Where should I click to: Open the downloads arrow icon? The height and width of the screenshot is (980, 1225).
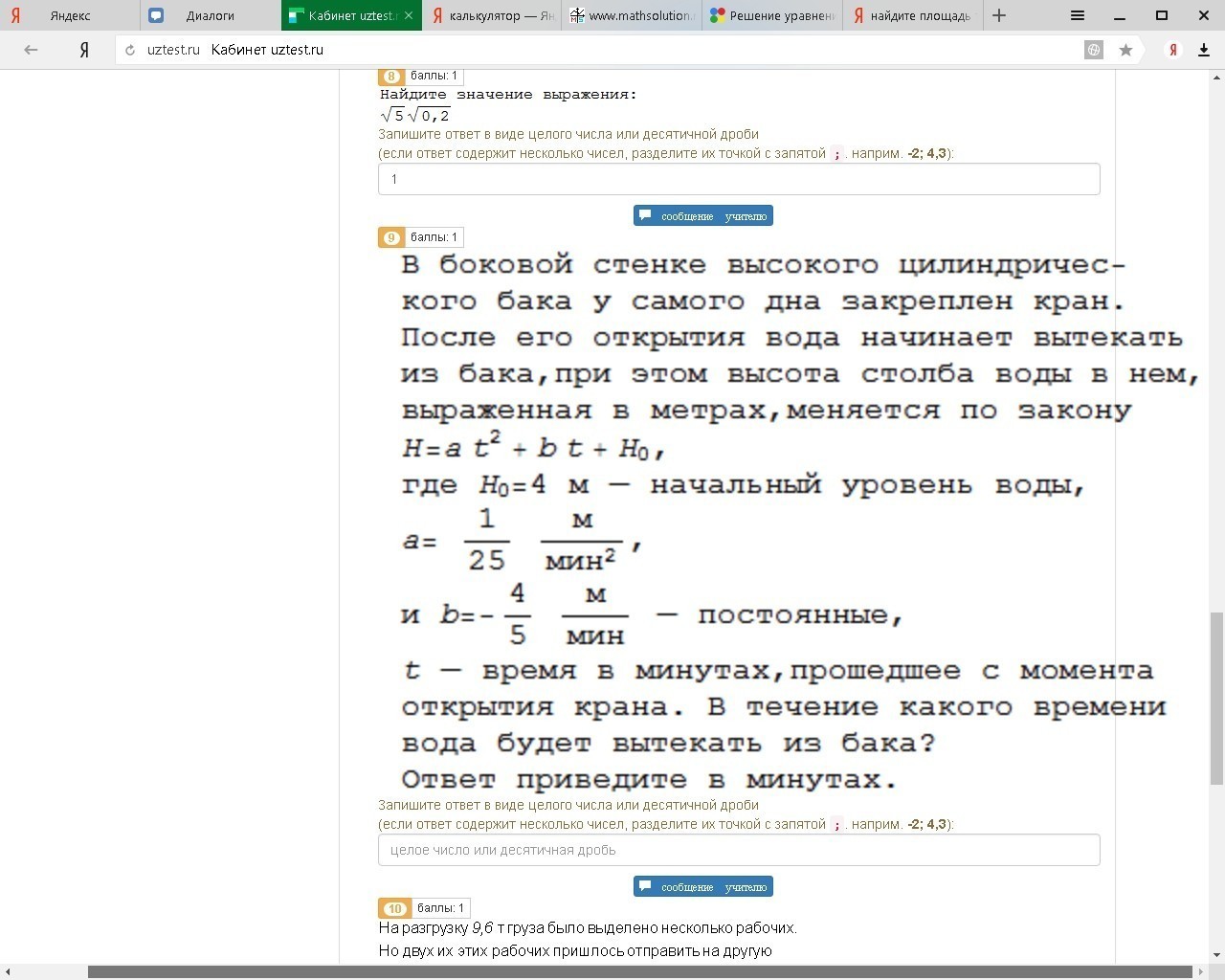1204,50
